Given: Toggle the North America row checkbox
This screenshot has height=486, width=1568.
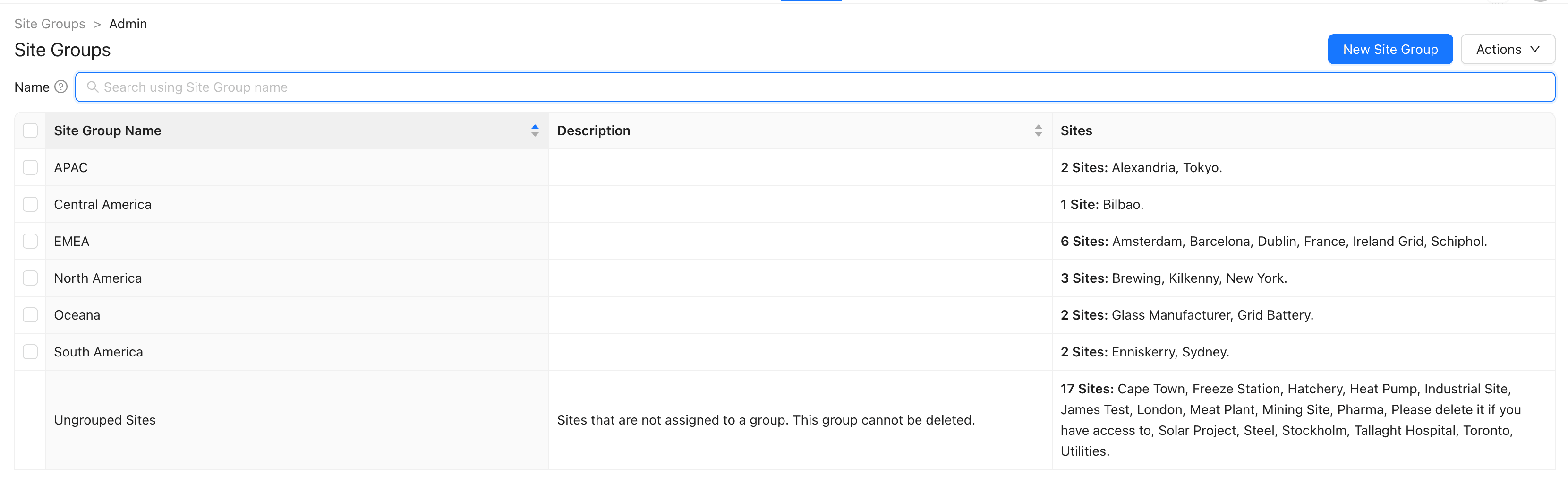Looking at the screenshot, I should (30, 278).
